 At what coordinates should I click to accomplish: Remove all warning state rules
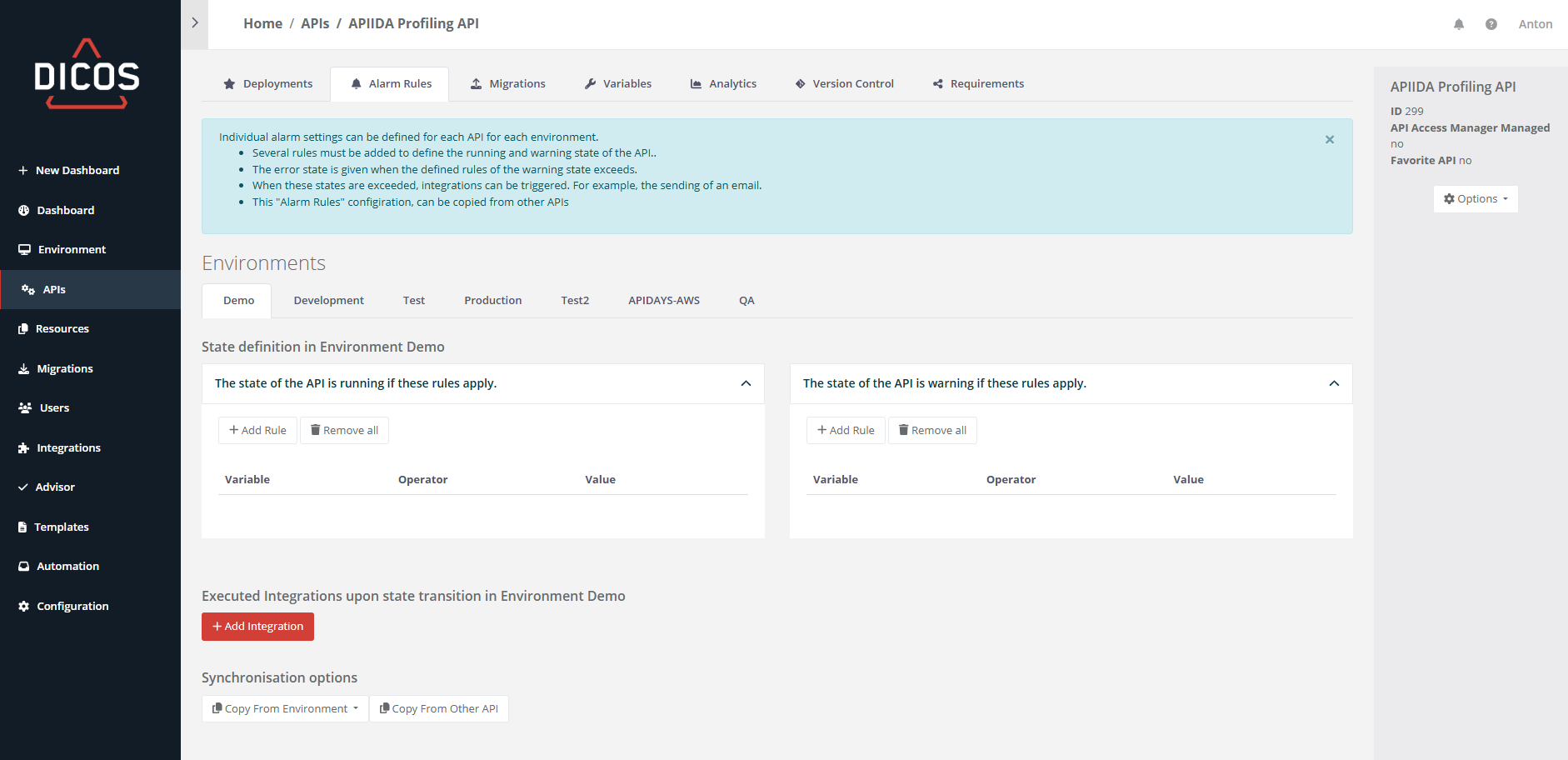click(x=932, y=430)
